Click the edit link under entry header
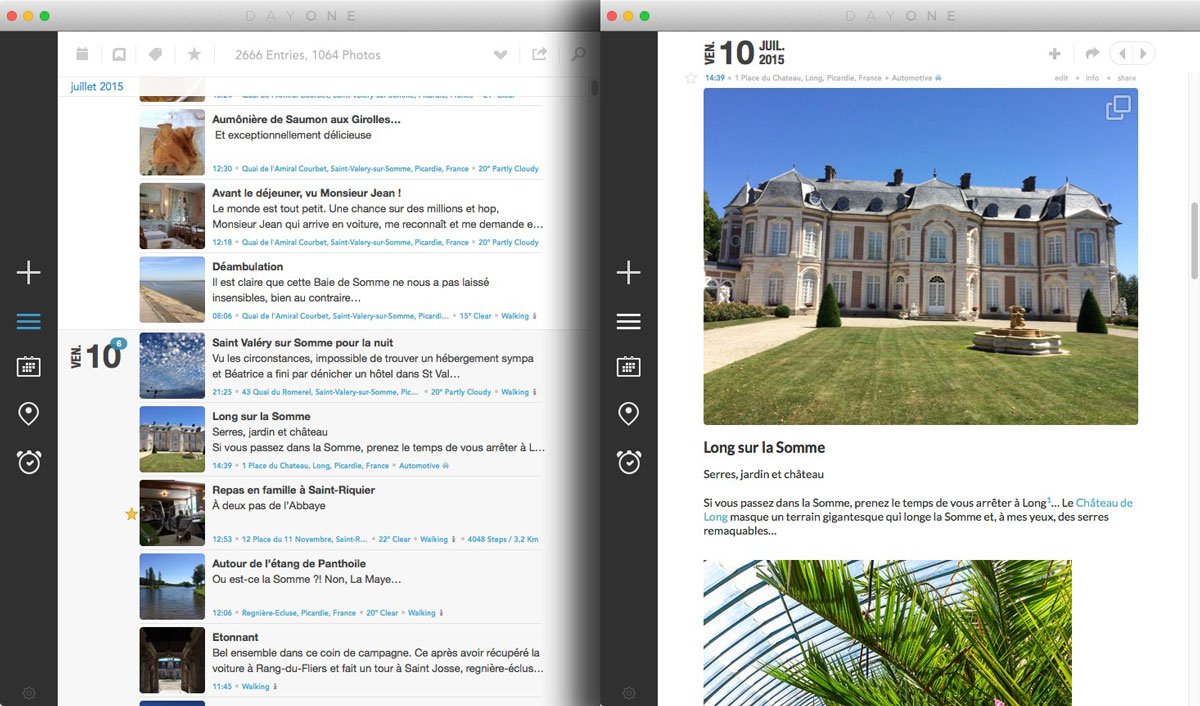The width and height of the screenshot is (1200, 706). [x=1062, y=78]
